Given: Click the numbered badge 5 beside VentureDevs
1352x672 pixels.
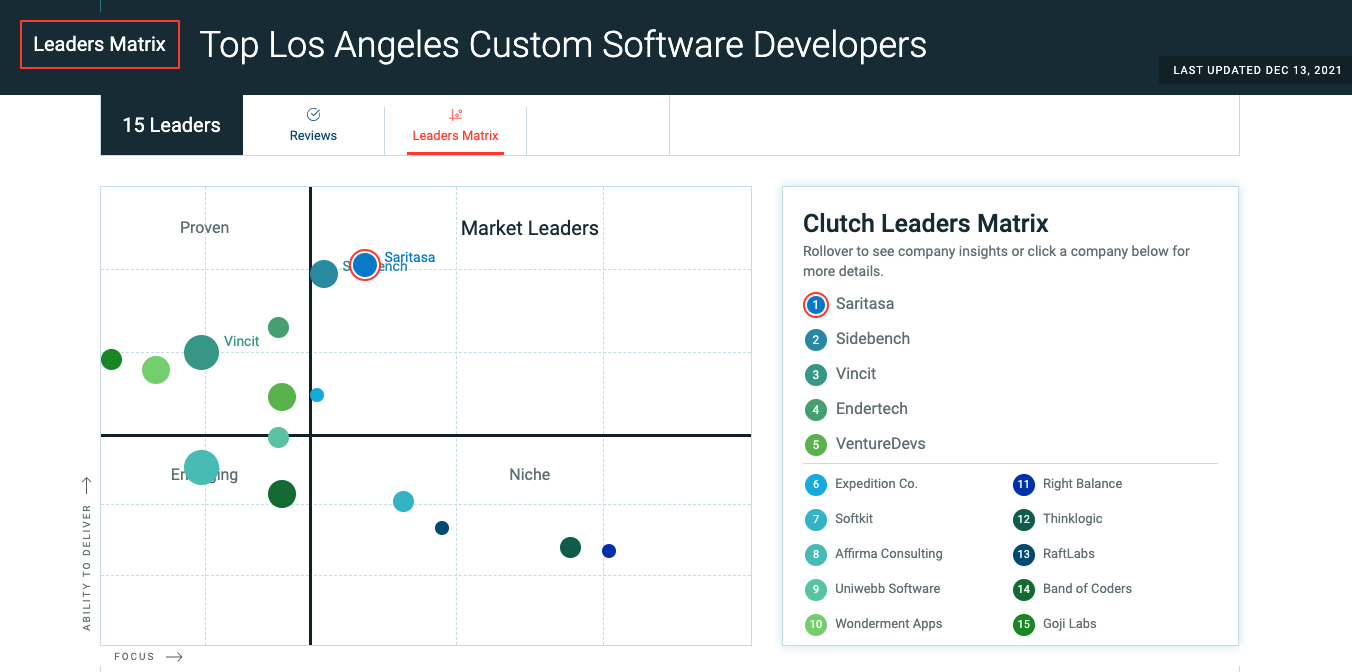Looking at the screenshot, I should tap(815, 444).
